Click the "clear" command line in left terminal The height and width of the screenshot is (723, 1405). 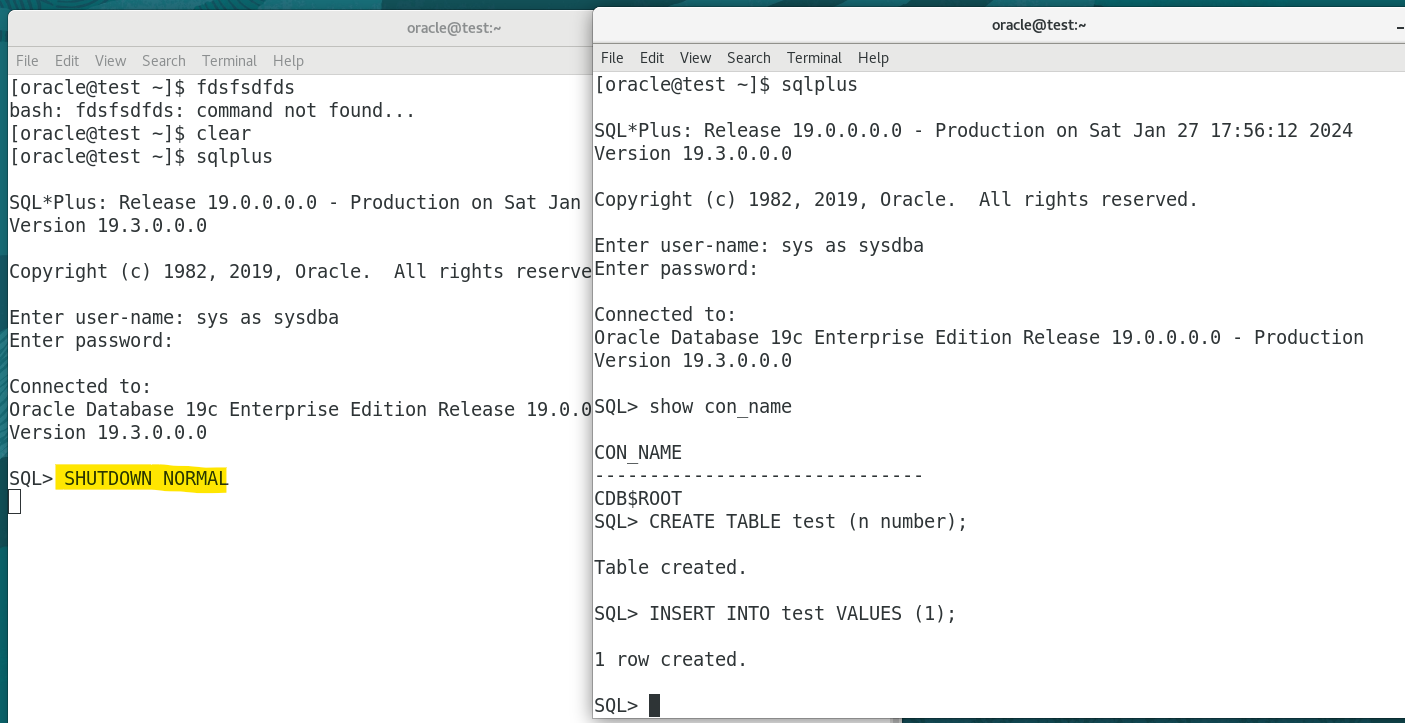point(130,134)
